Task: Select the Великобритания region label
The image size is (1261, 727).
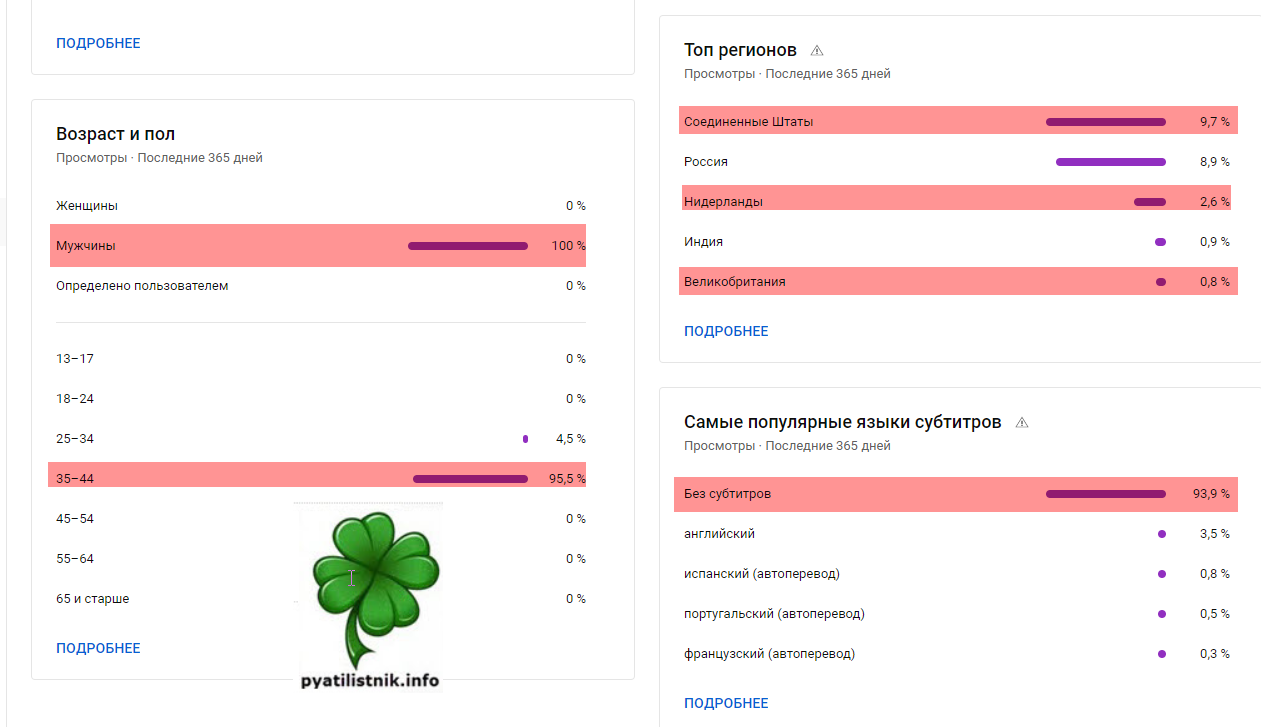Action: coord(735,282)
